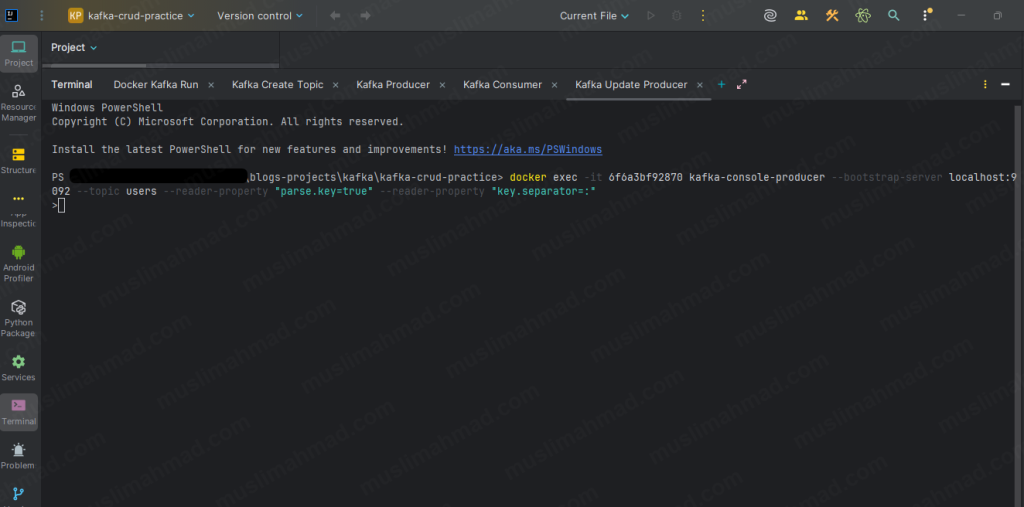Open the swirl AI assistant icon
The width and height of the screenshot is (1024, 507).
pos(770,16)
